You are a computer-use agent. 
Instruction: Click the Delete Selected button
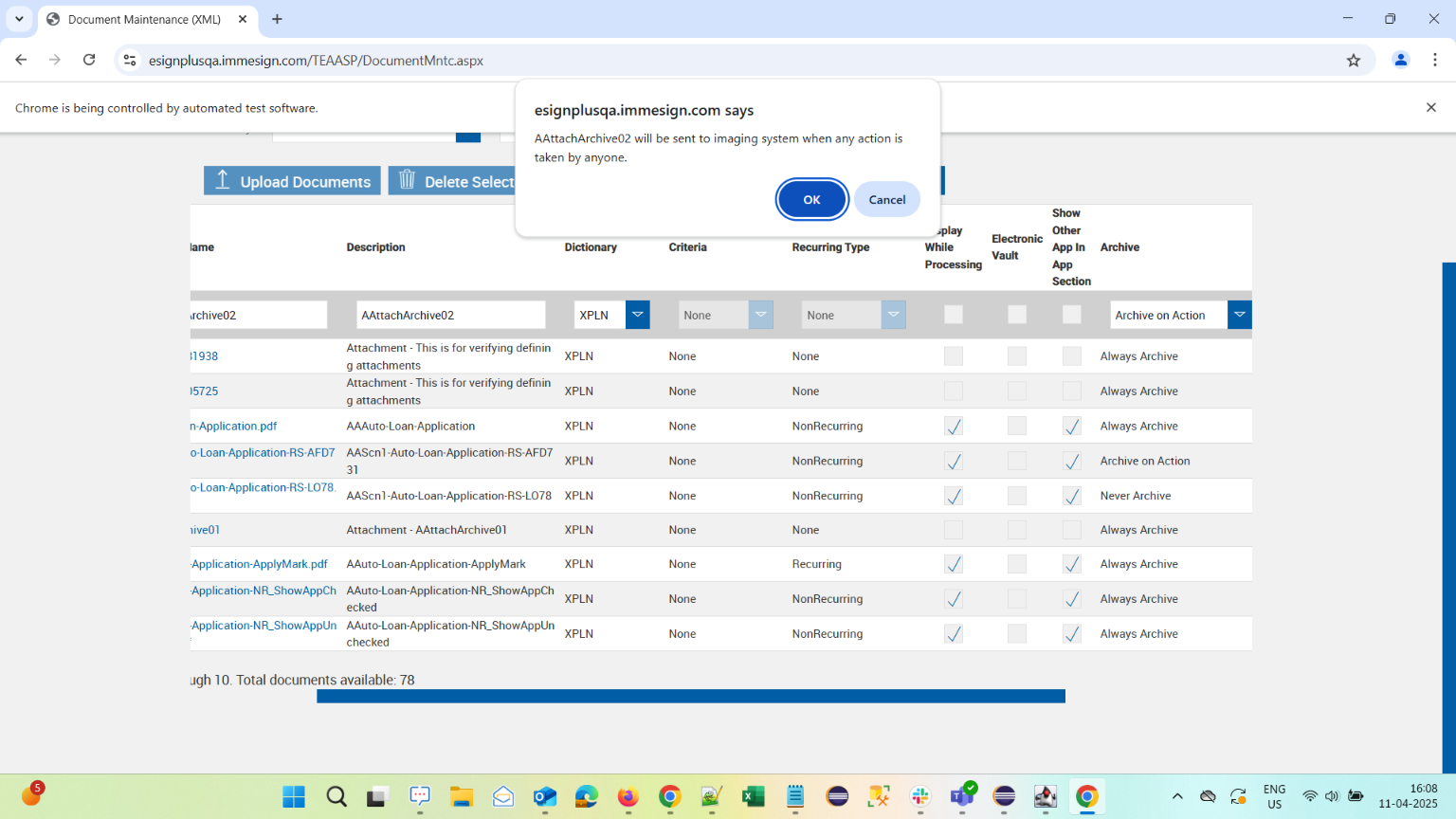(452, 181)
